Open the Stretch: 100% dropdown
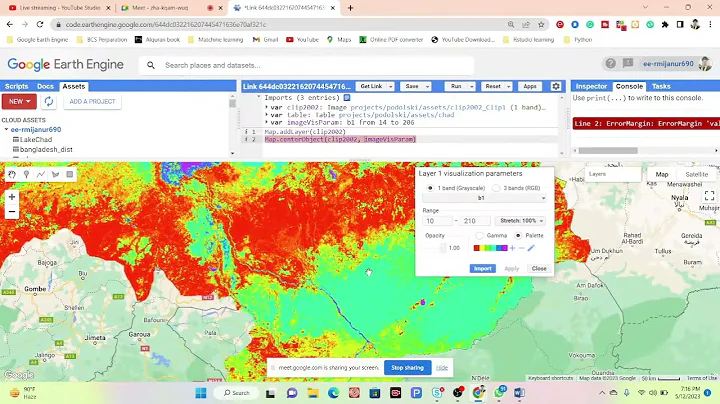 tap(520, 221)
